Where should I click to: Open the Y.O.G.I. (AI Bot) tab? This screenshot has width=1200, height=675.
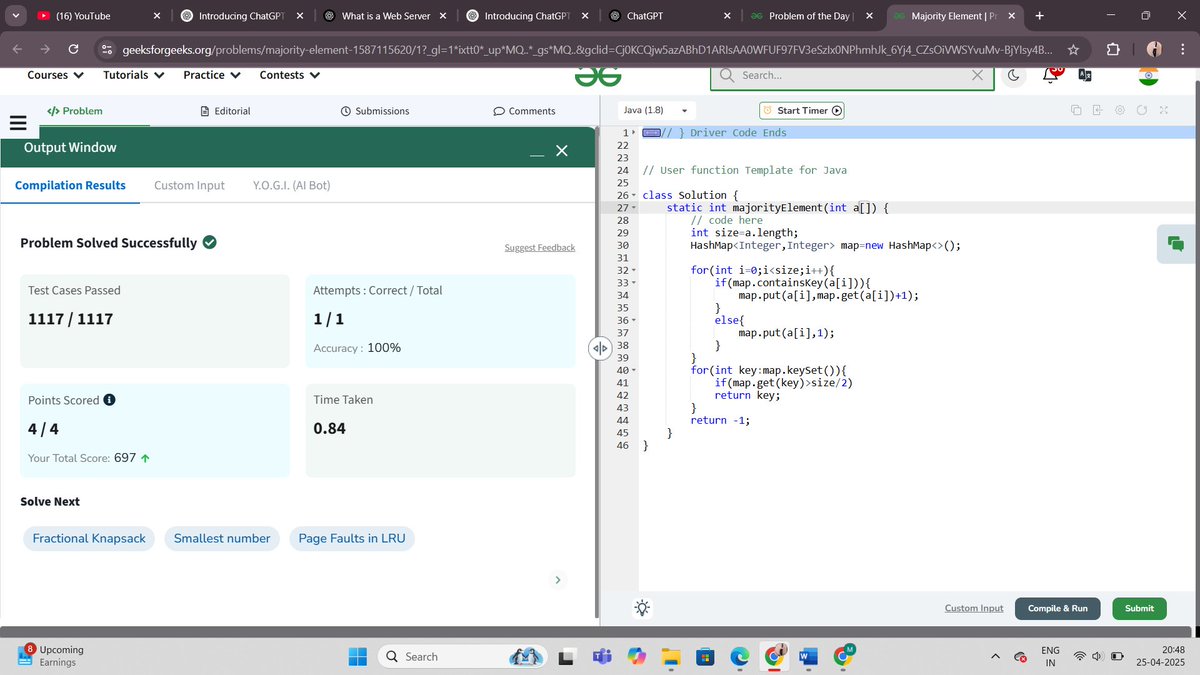point(292,185)
